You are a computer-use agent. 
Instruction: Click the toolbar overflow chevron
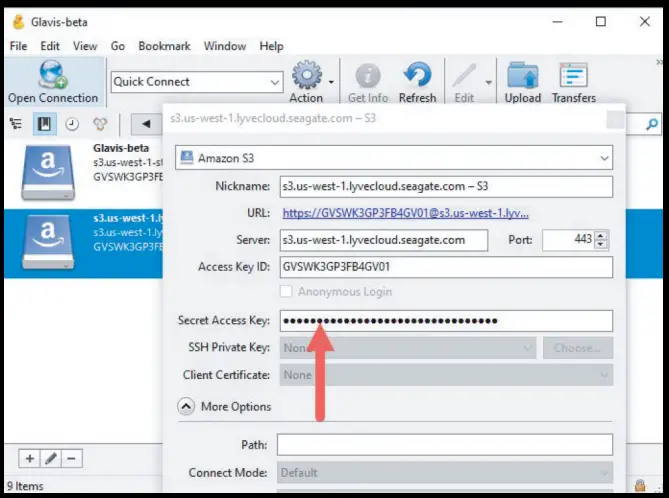[659, 62]
